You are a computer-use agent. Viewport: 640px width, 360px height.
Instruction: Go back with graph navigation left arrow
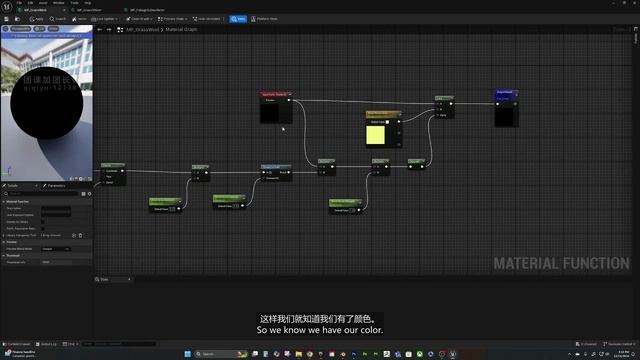[100, 29]
